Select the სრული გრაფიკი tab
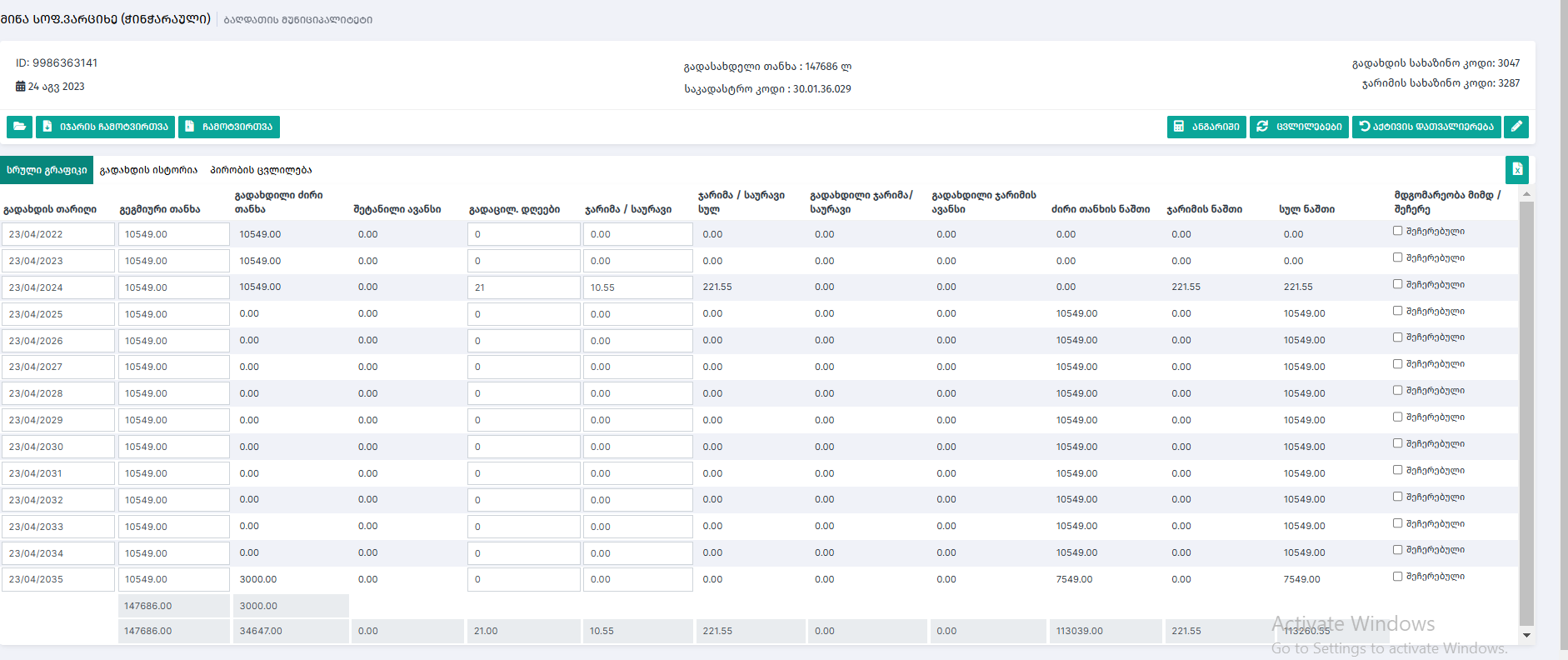The width and height of the screenshot is (1568, 660). tap(47, 170)
